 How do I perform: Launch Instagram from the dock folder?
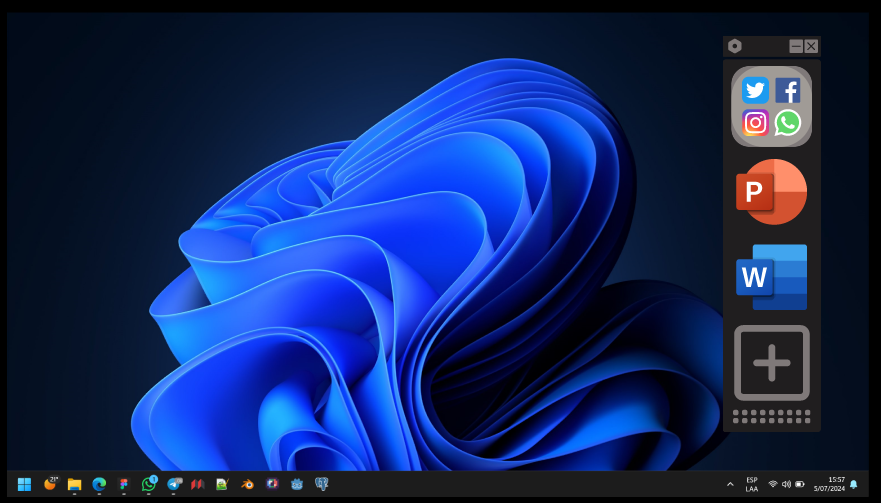point(755,123)
